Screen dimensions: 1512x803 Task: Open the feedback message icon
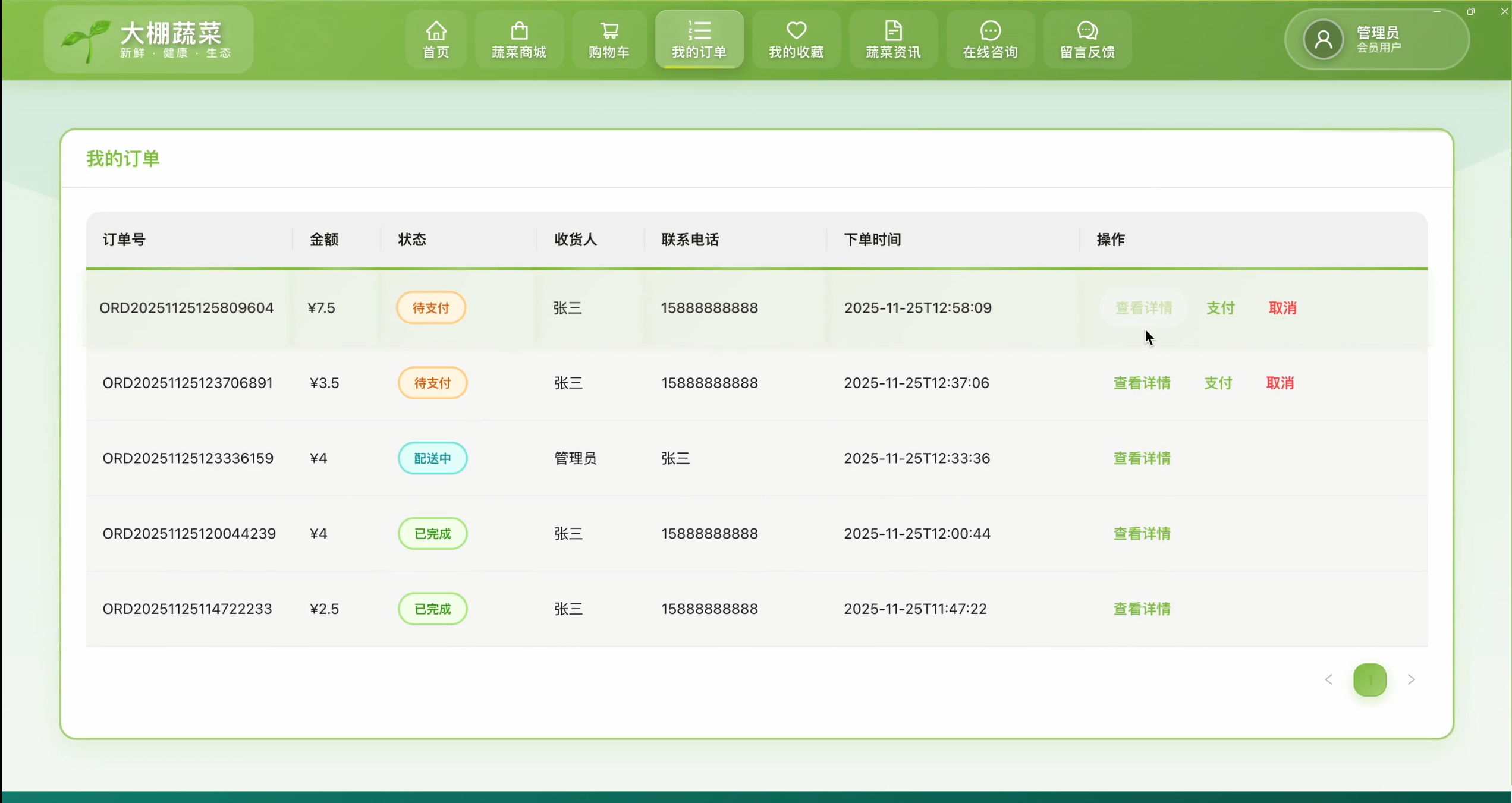(1087, 31)
